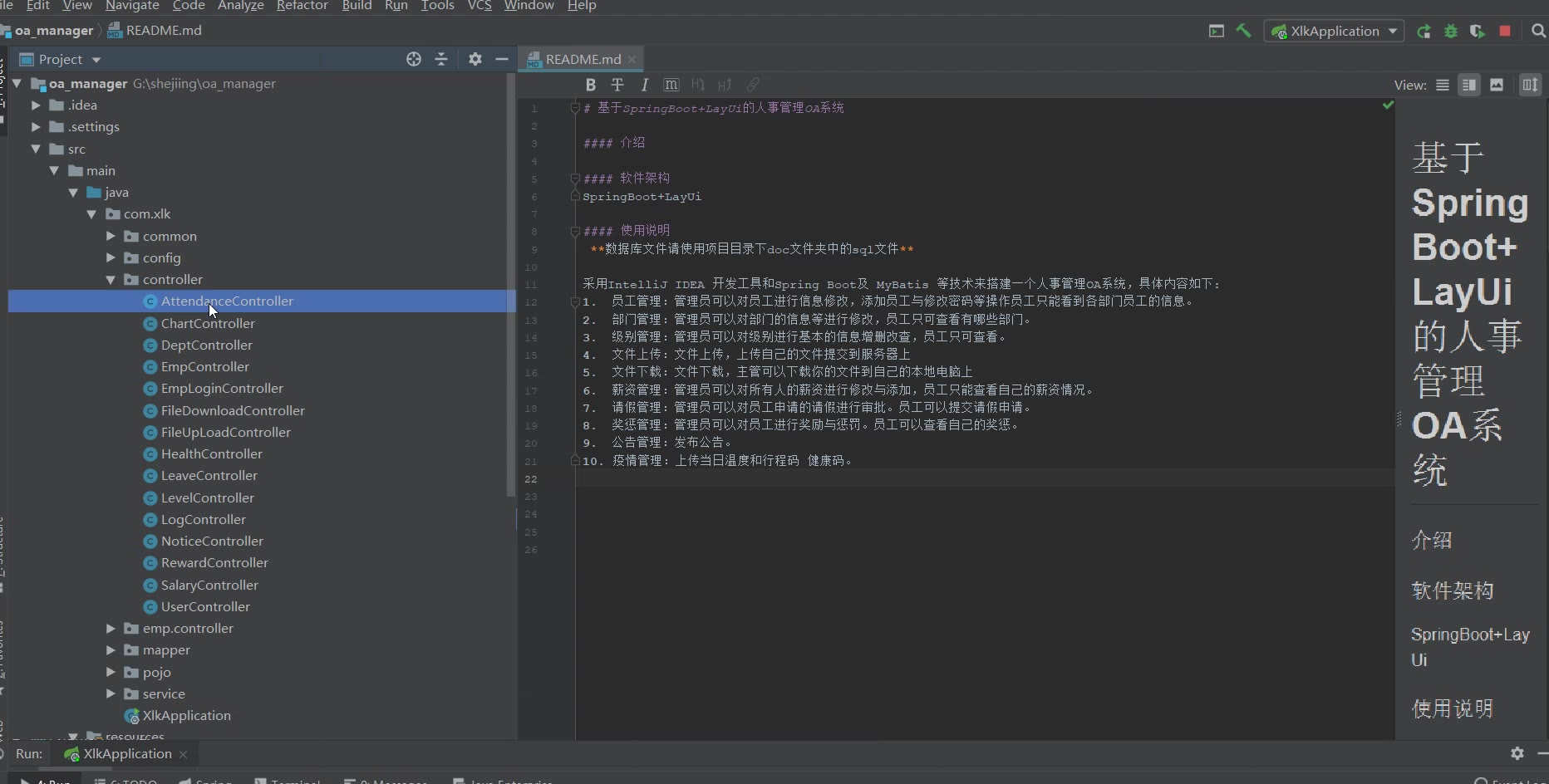
Task: Select the README.md editor tab
Action: point(583,59)
